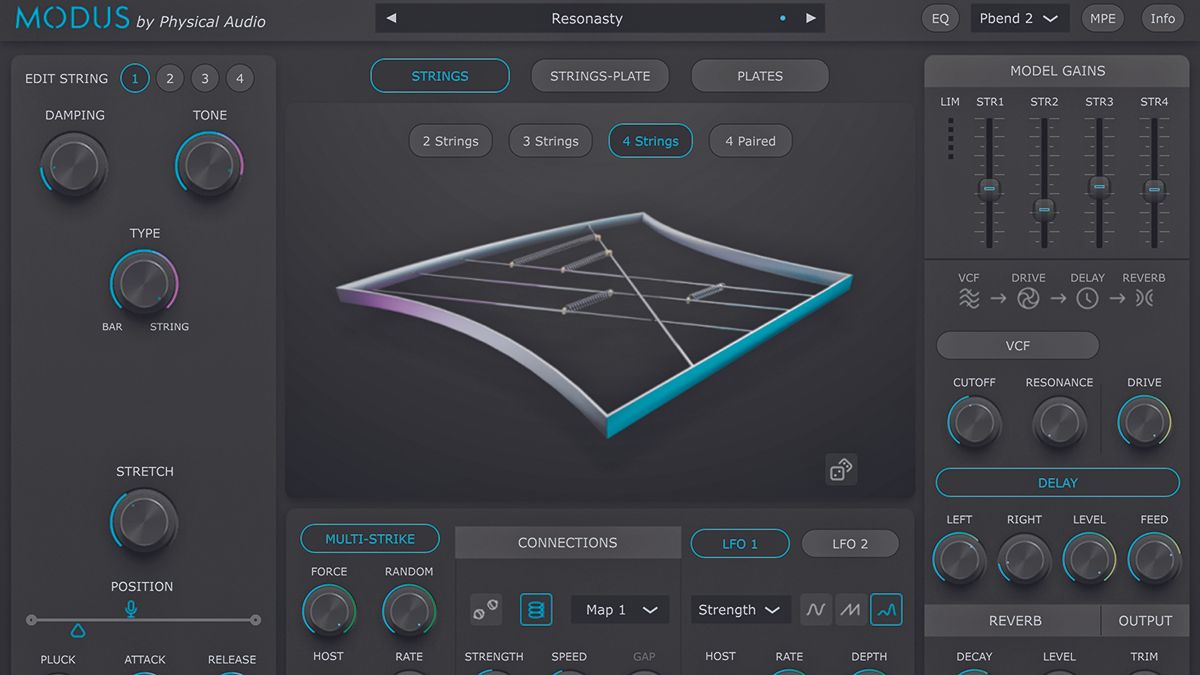Click the triangular strike position marker
1200x675 pixels.
coord(77,630)
